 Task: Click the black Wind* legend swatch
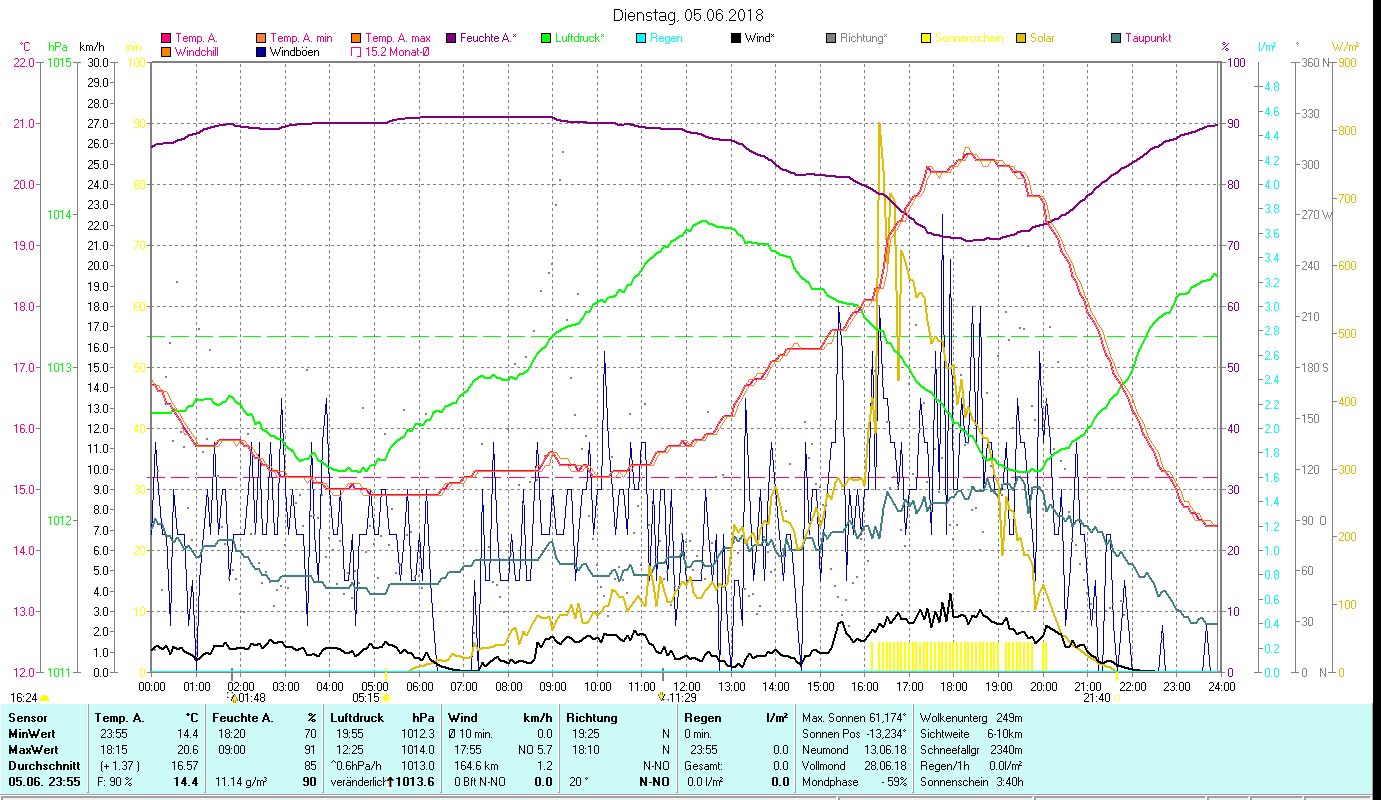coord(734,38)
